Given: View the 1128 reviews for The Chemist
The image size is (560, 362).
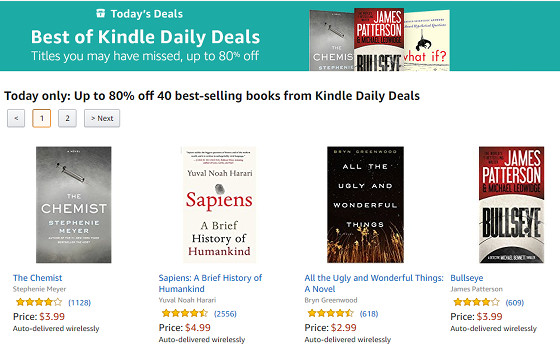Looking at the screenshot, I should (x=80, y=303).
